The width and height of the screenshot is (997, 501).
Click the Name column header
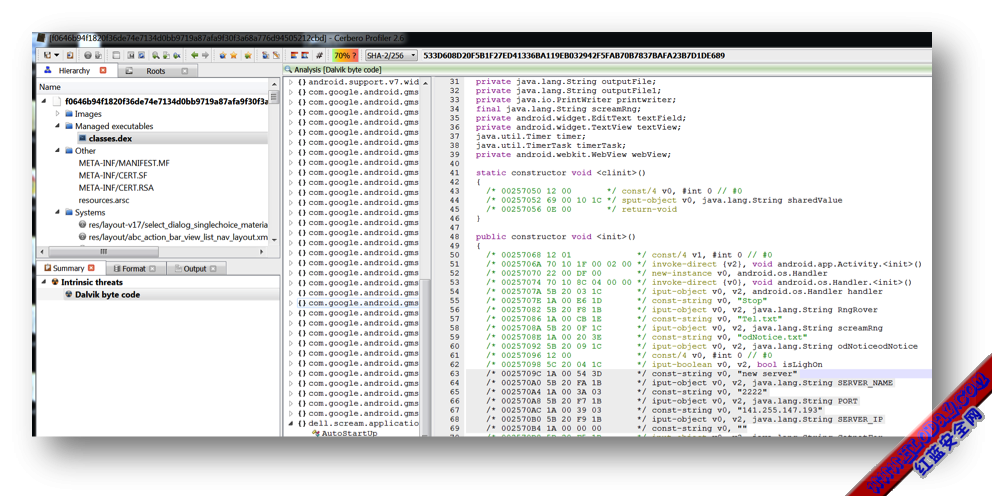pos(153,87)
